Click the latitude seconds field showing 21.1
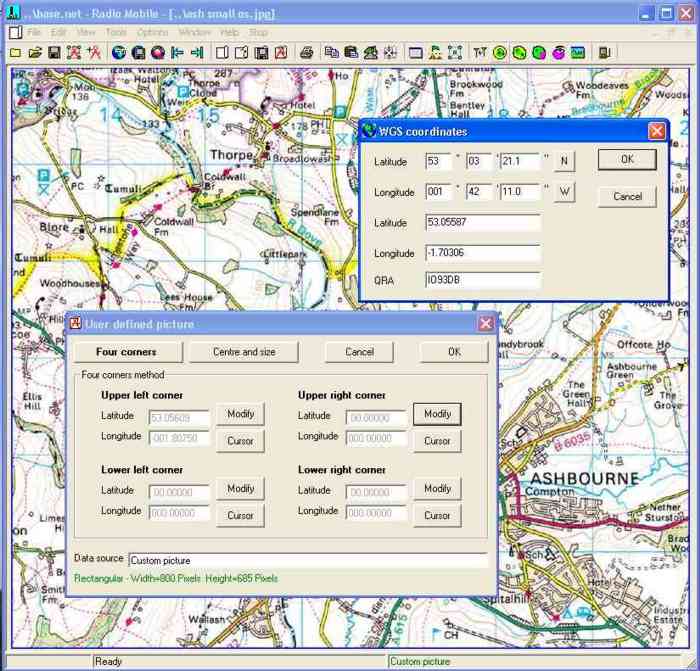This screenshot has width=700, height=671. (520, 161)
